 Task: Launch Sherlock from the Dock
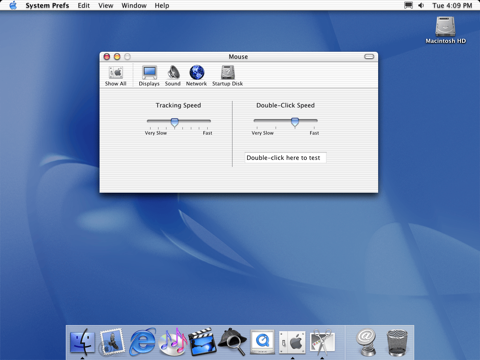click(x=232, y=342)
